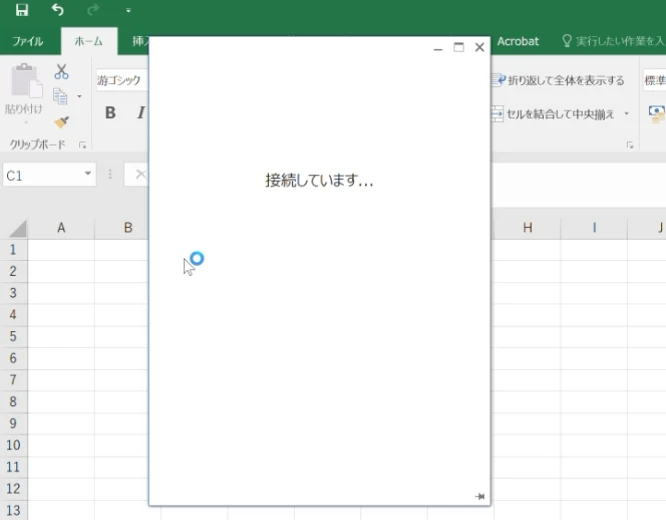Click cell A3

61,293
